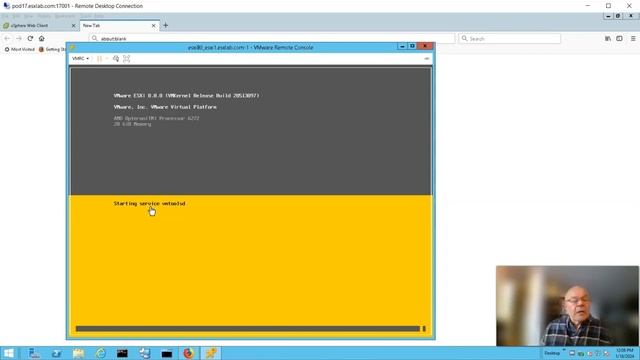Open the Firefox hamburger menu

pos(633,38)
